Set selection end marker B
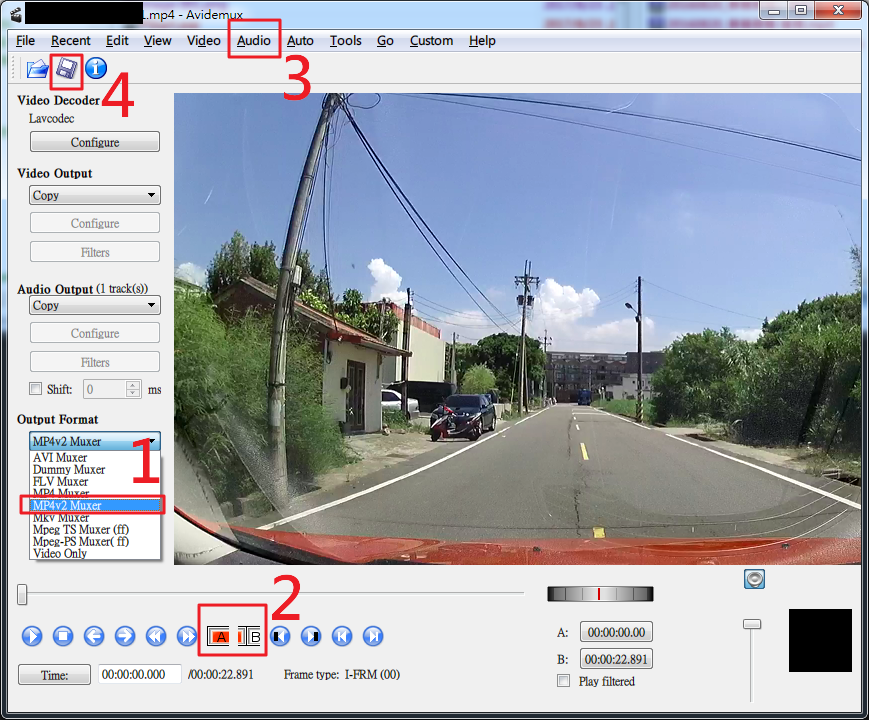869x720 pixels. [250, 636]
